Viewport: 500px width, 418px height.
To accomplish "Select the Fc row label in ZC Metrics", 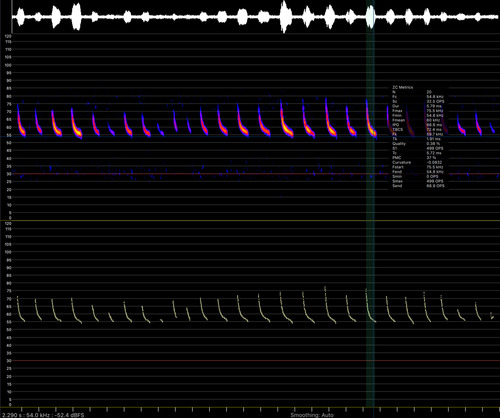I will [395, 97].
